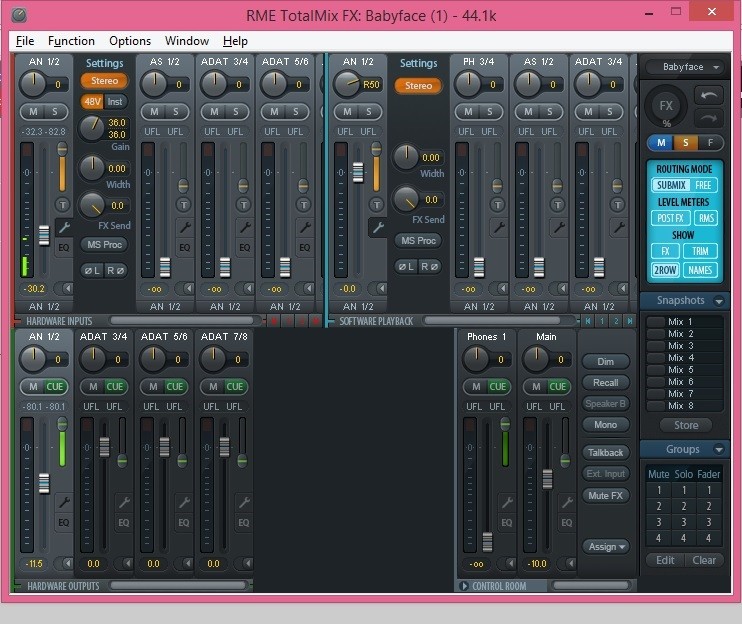
Task: Toggle Inst instrument input mode
Action: [x=115, y=102]
